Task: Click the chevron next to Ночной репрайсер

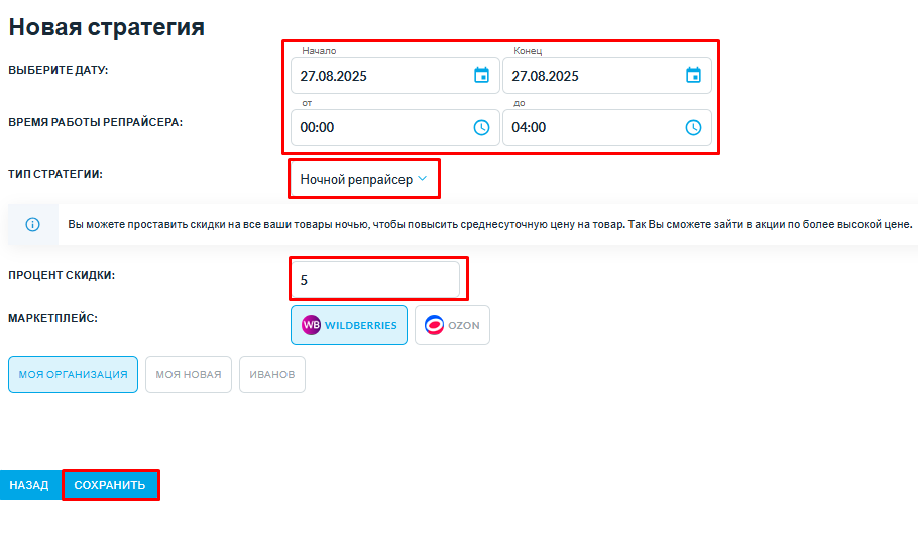Action: [423, 179]
